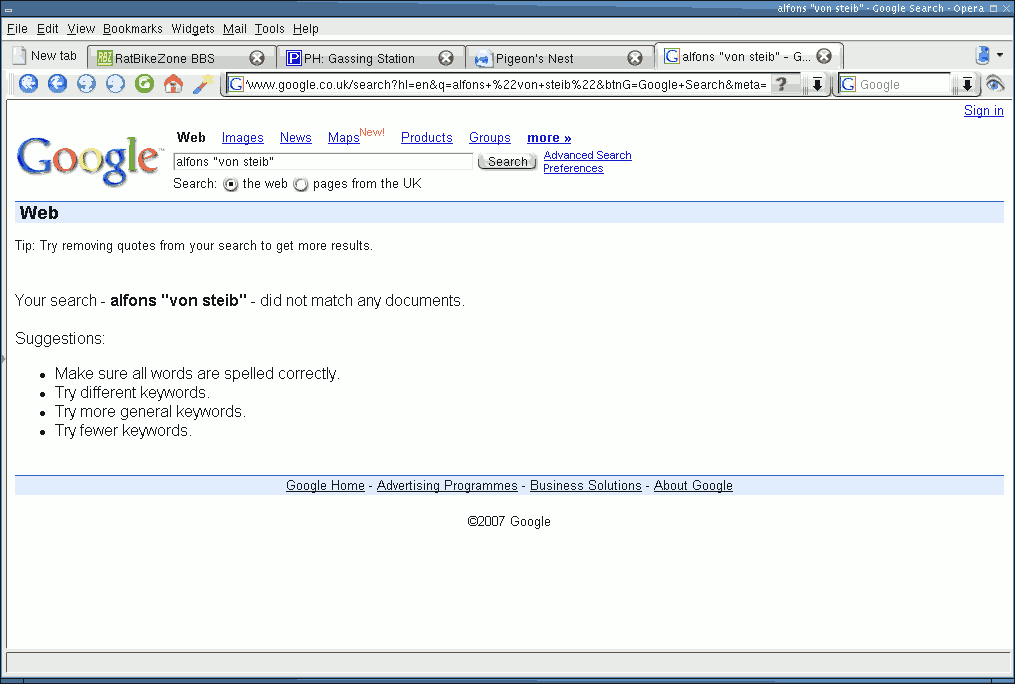Click the Google query text field
Screen dimensions: 1015x684
click(322, 161)
